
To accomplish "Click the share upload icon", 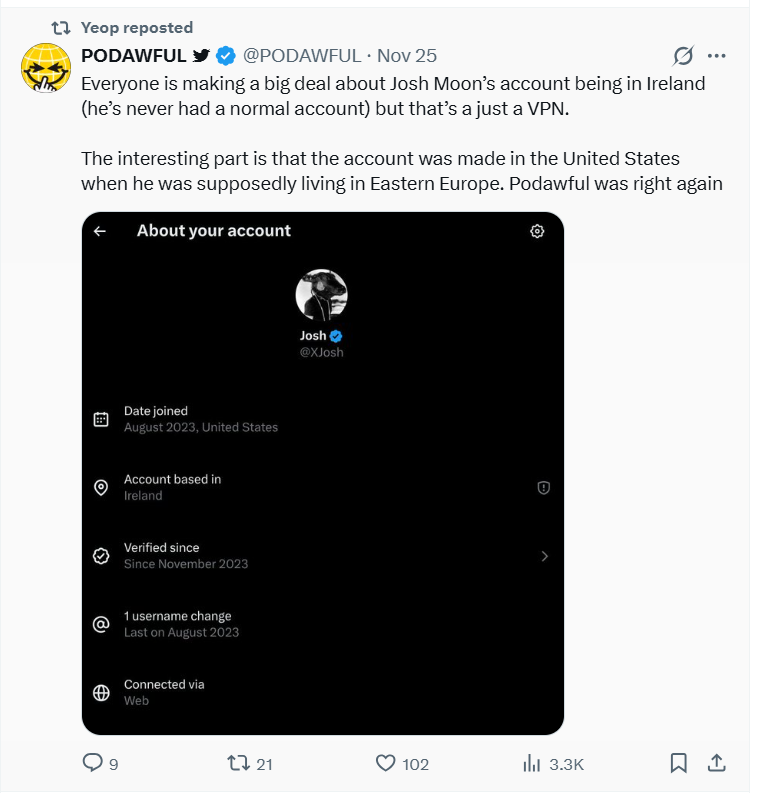I will [x=716, y=763].
